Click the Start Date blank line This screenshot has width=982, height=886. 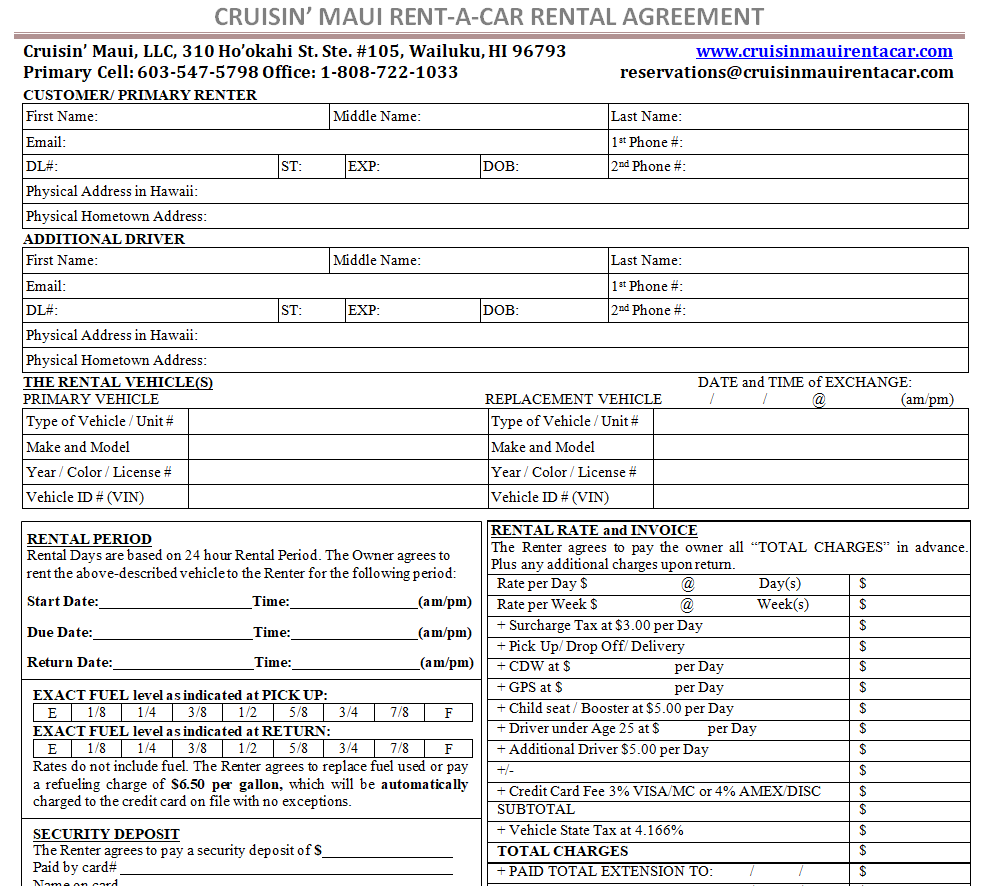175,602
